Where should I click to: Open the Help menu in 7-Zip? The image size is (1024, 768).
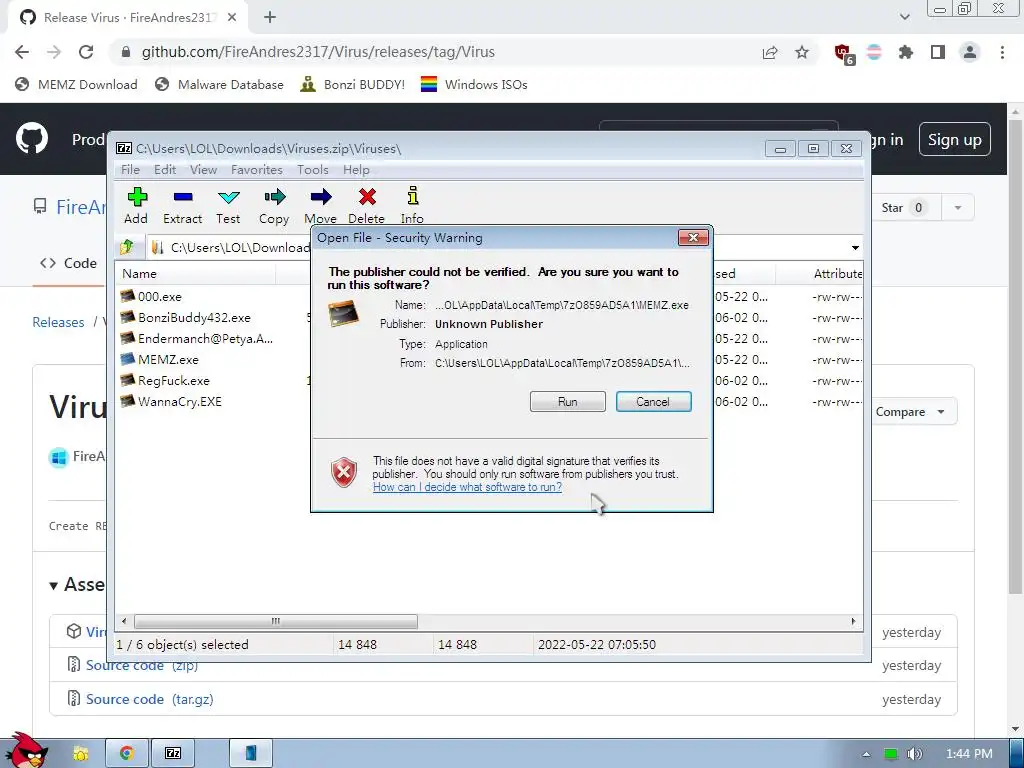(356, 169)
